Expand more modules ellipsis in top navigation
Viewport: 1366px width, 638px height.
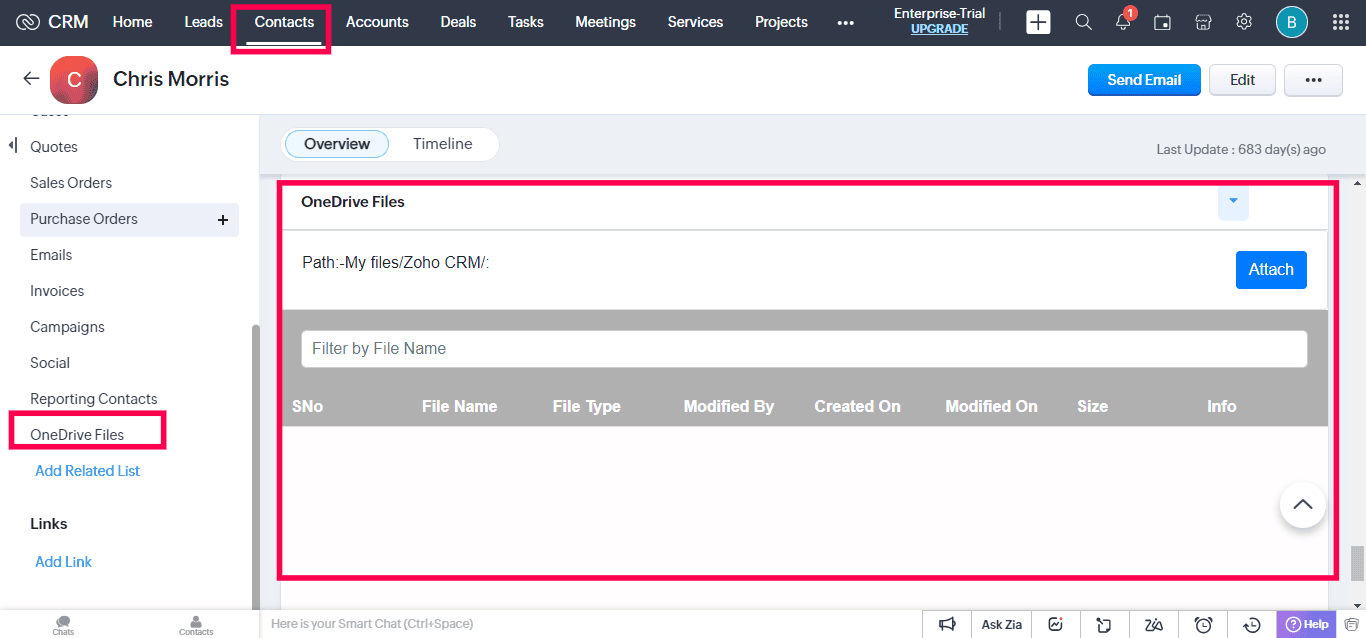(845, 22)
